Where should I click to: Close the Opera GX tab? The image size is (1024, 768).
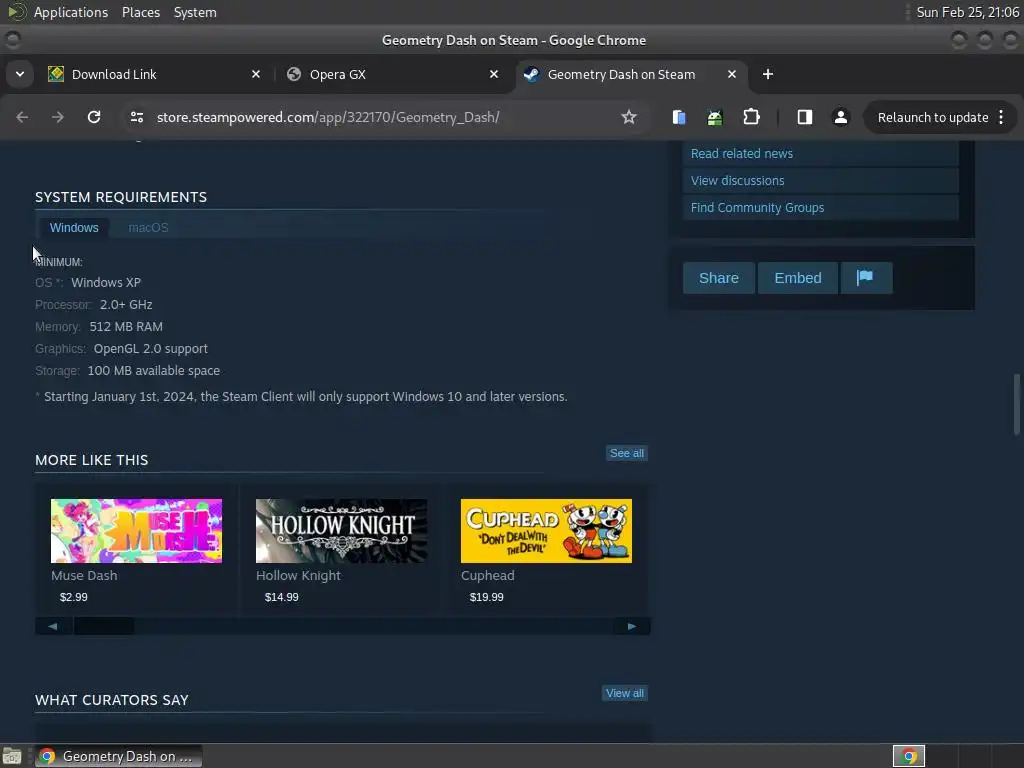pyautogui.click(x=494, y=74)
